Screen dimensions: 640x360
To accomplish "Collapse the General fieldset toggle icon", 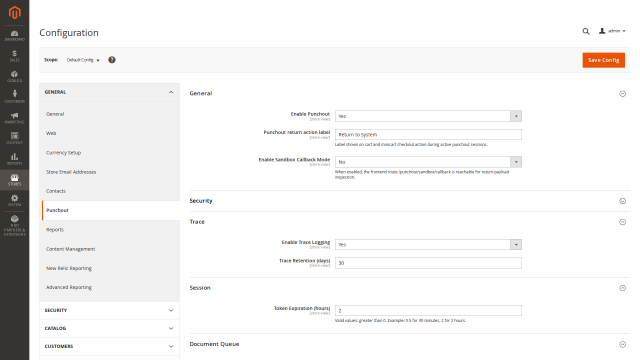I will coord(622,93).
